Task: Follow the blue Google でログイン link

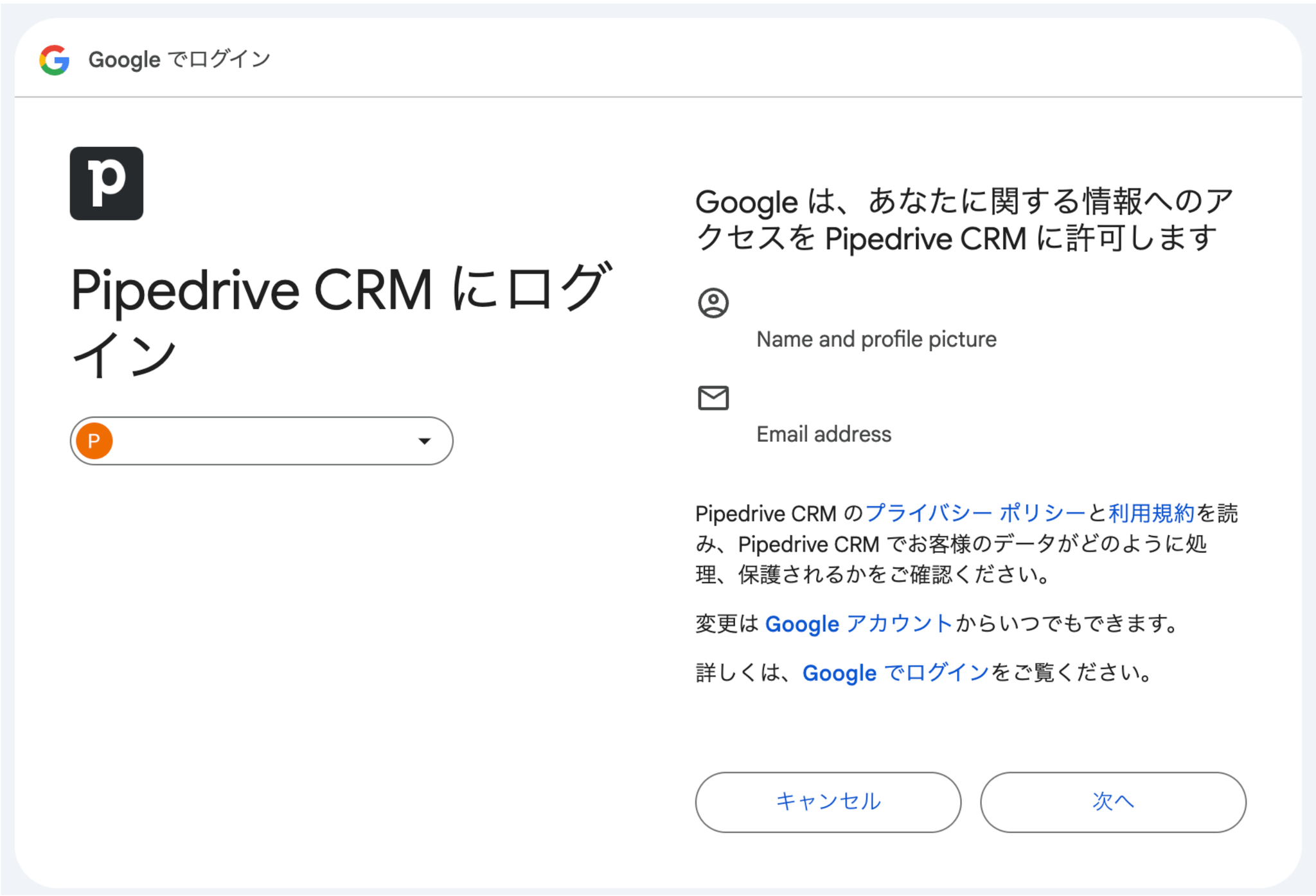Action: pos(896,672)
